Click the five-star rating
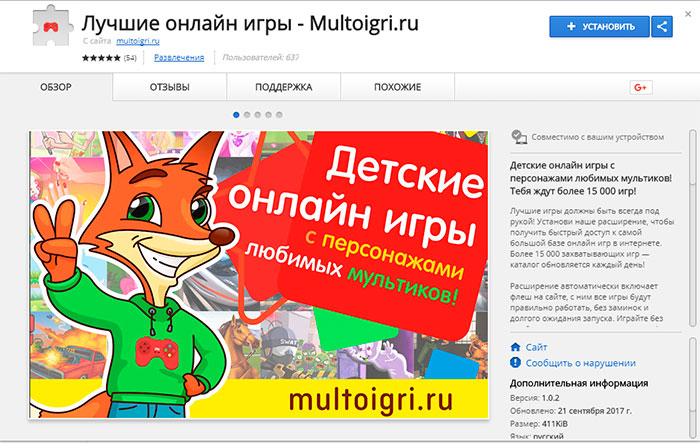 101,58
